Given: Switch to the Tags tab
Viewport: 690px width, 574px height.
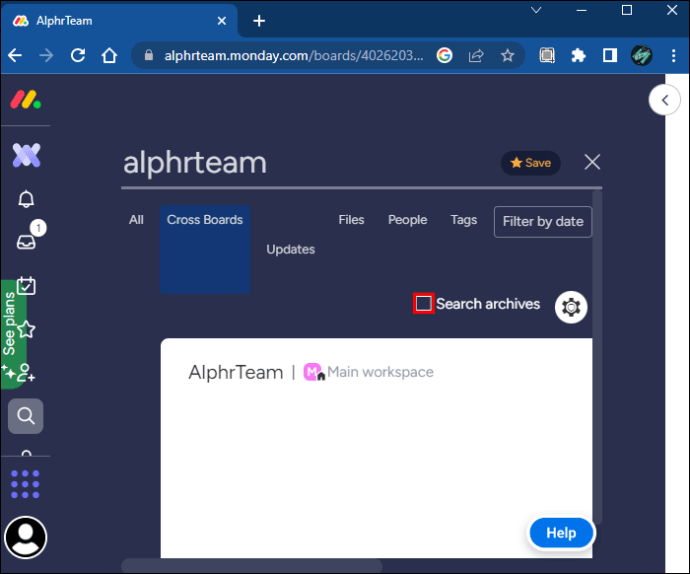Looking at the screenshot, I should click(x=463, y=220).
